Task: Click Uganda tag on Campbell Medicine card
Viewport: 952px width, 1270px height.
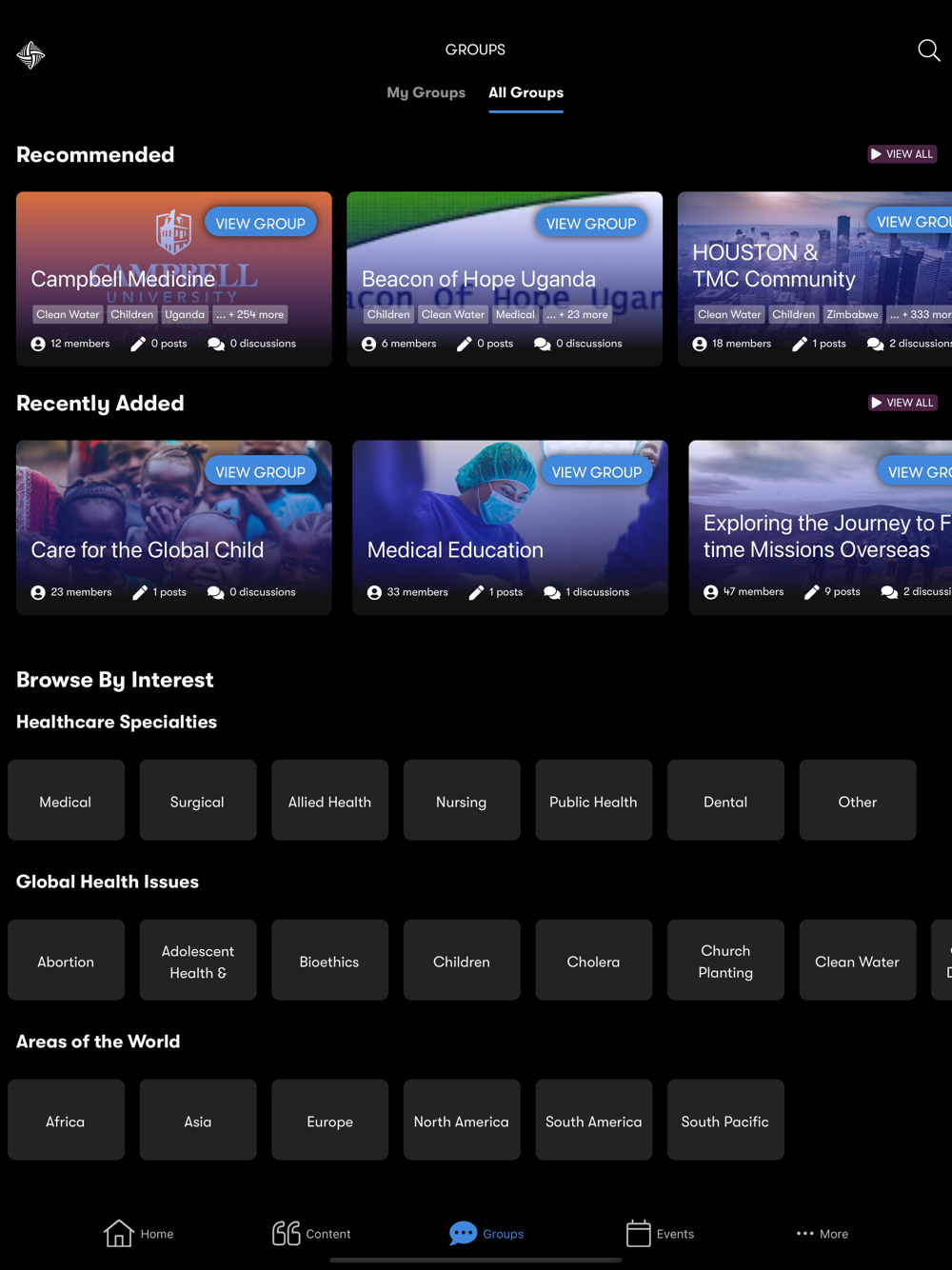Action: coord(185,314)
